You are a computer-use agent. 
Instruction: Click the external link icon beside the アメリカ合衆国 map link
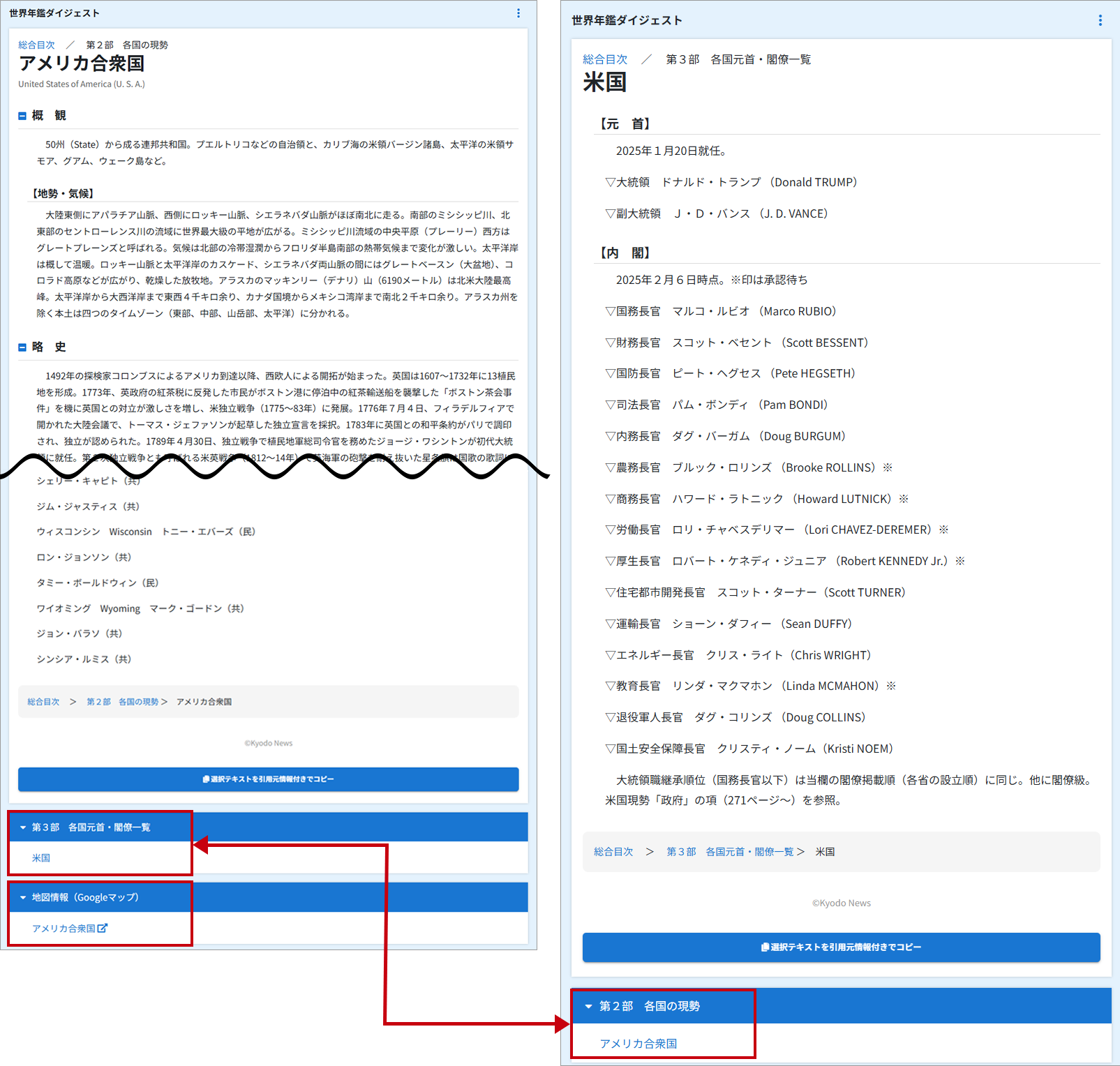[103, 928]
